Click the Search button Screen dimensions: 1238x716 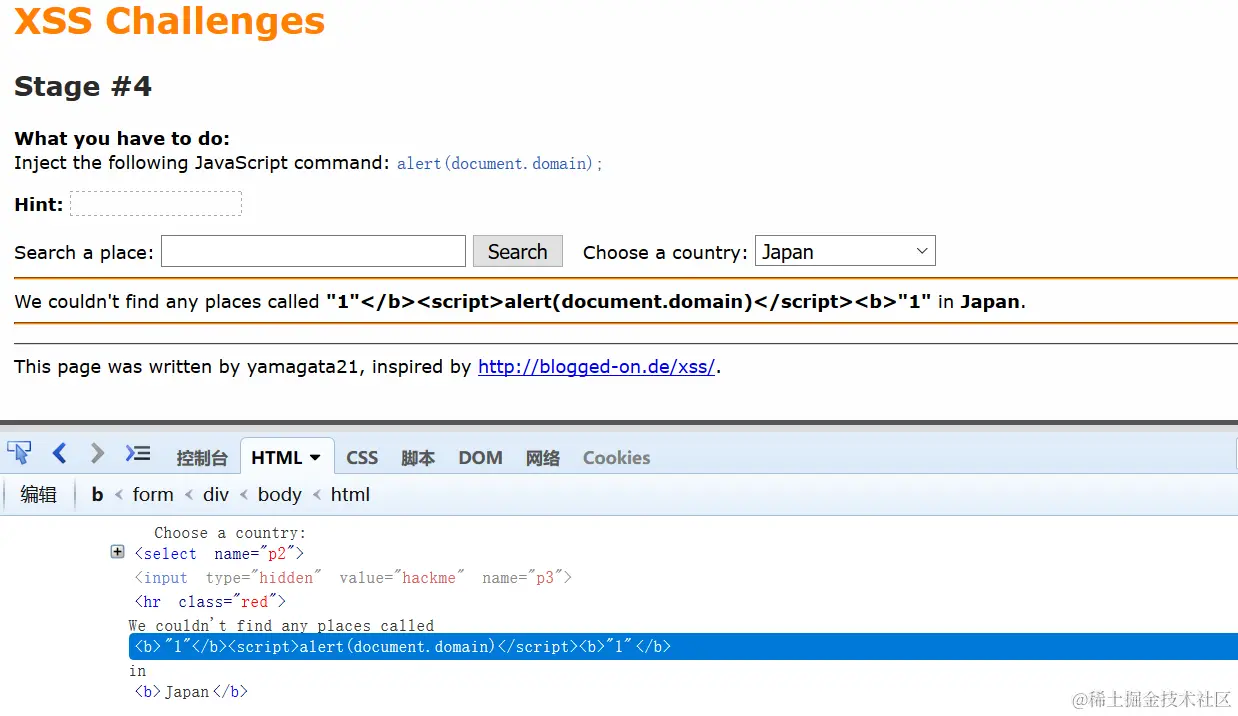pos(518,251)
